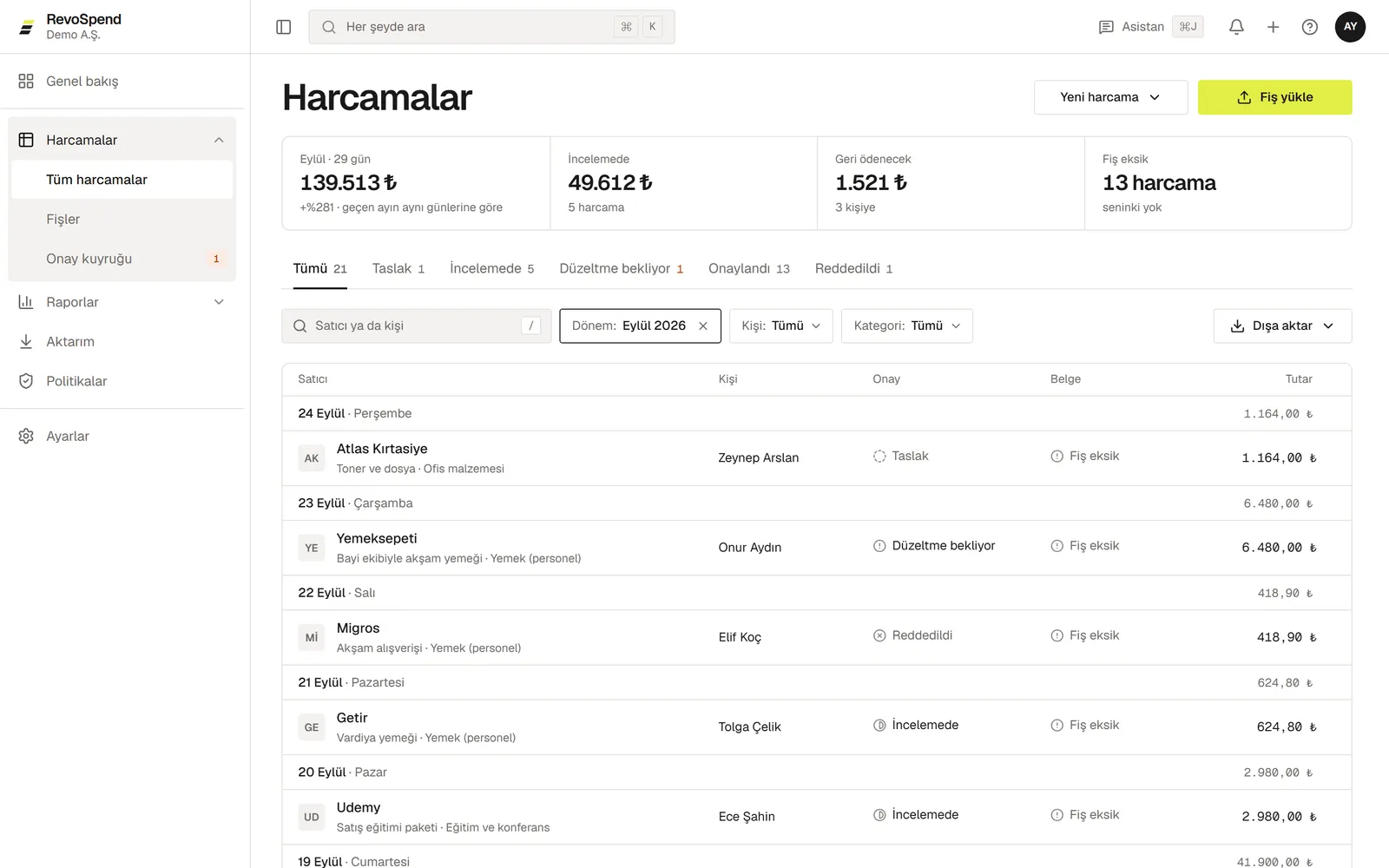Open the notifications bell

1236,27
